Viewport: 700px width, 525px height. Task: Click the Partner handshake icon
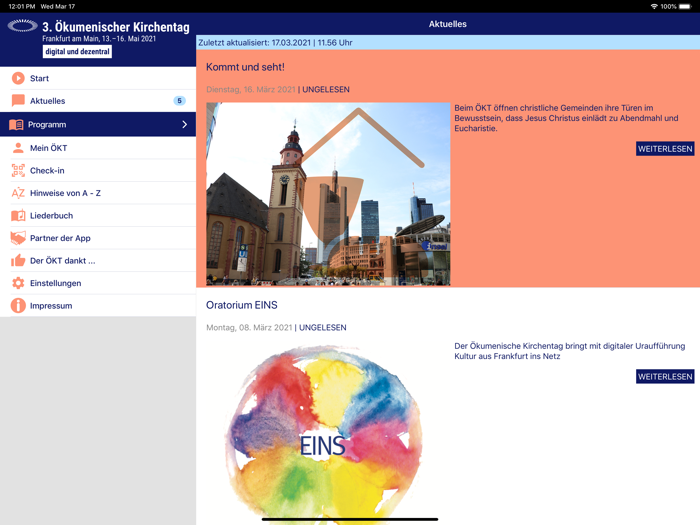point(18,238)
